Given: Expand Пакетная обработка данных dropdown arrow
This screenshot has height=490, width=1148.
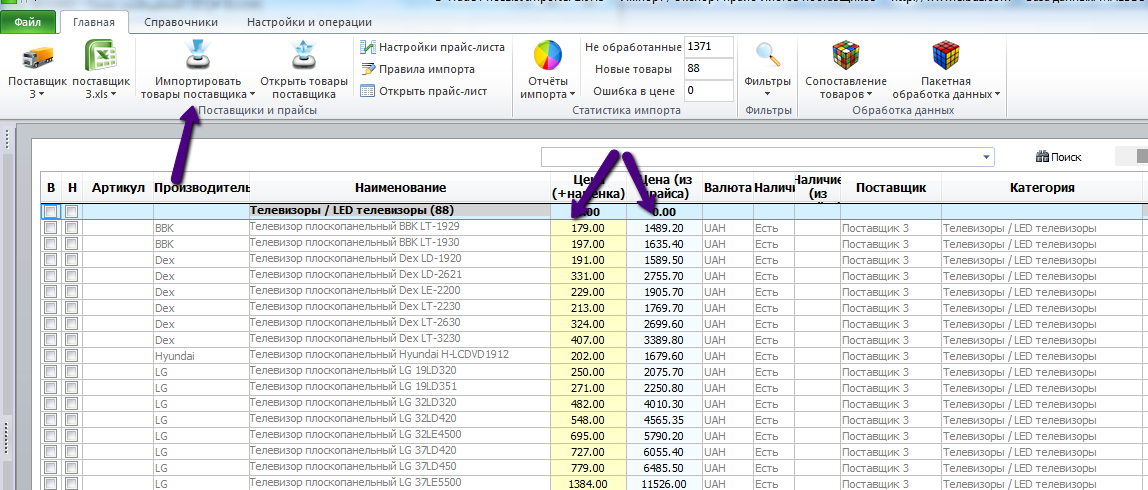Looking at the screenshot, I should (997, 94).
